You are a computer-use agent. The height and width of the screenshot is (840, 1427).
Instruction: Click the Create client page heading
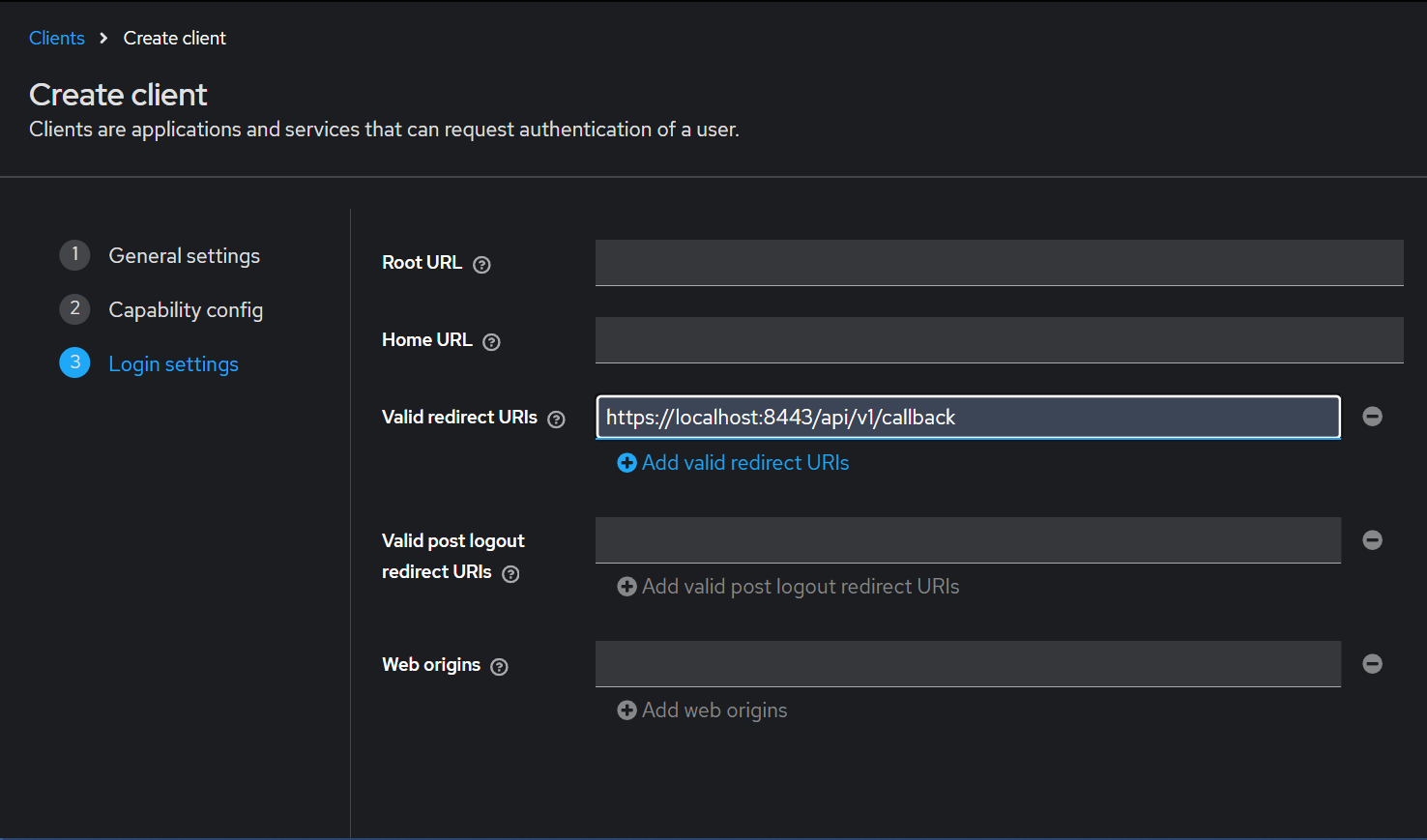click(118, 95)
